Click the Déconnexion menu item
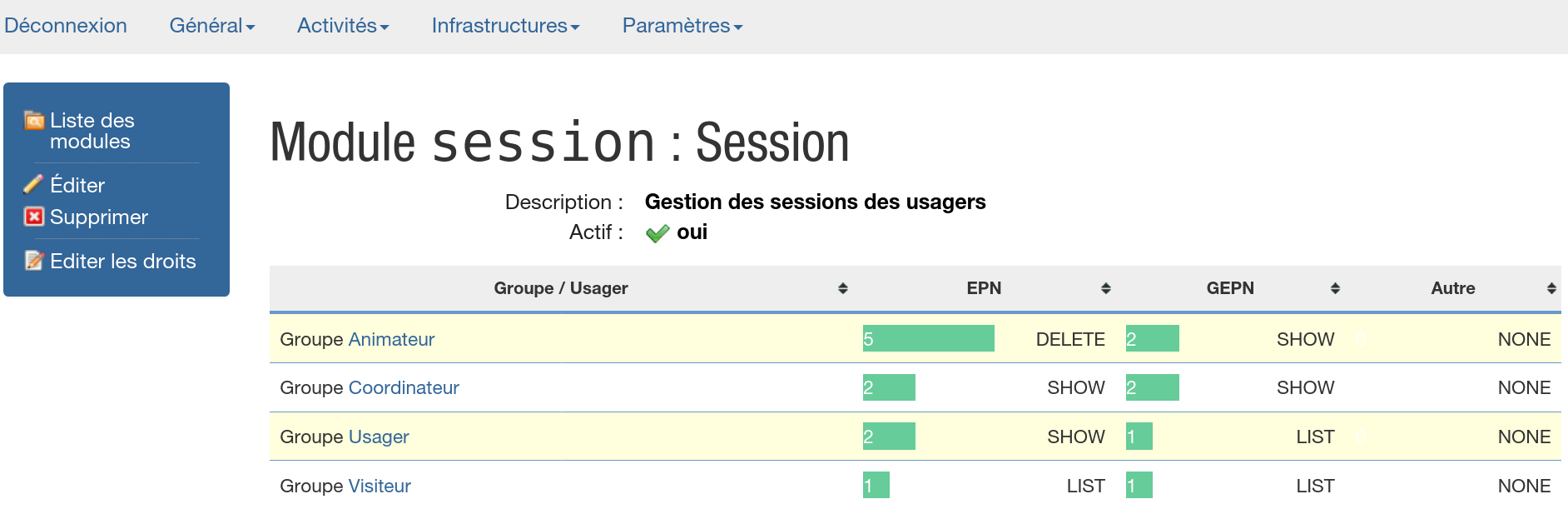 (x=66, y=26)
